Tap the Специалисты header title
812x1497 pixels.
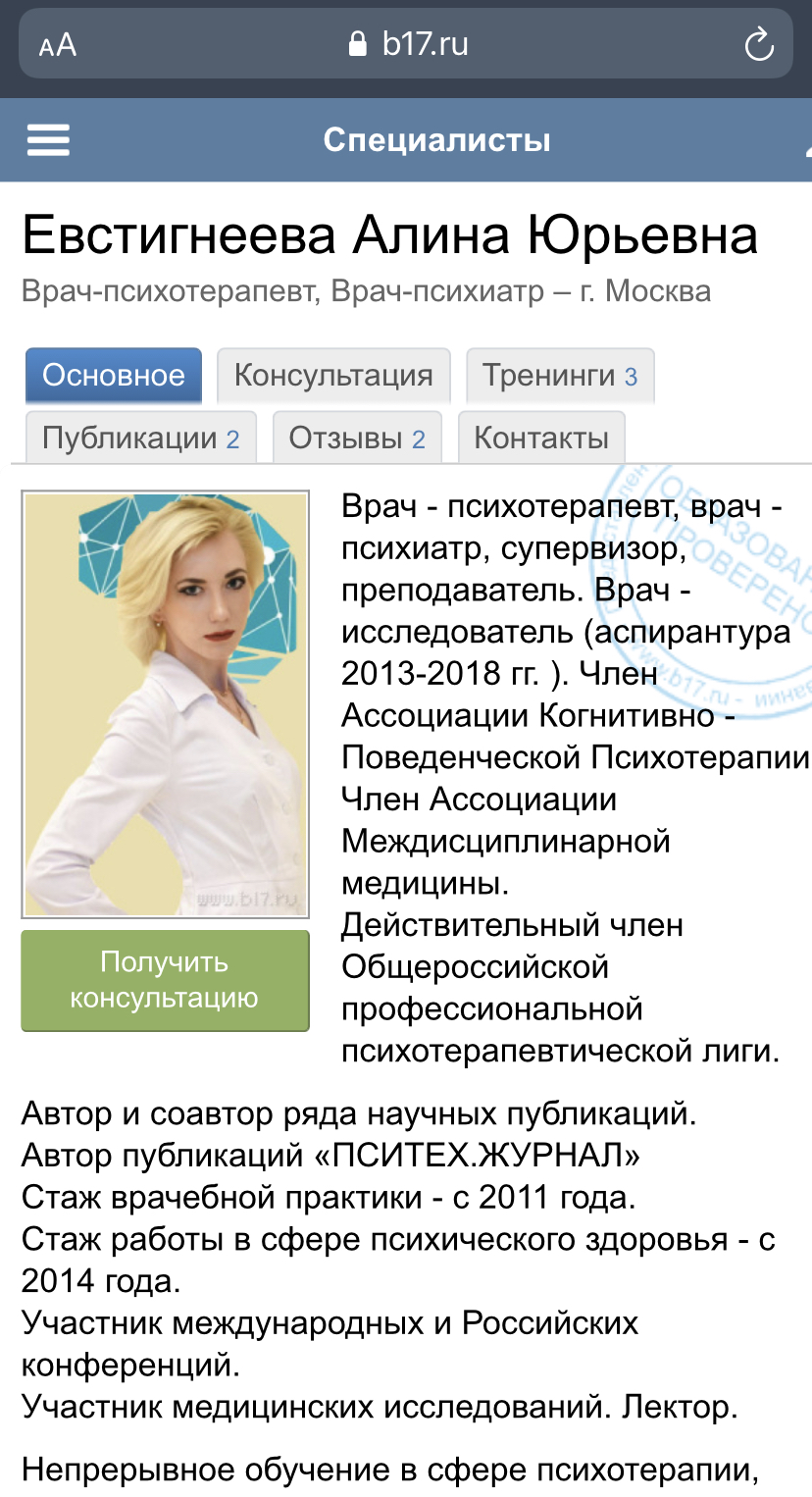pos(436,140)
